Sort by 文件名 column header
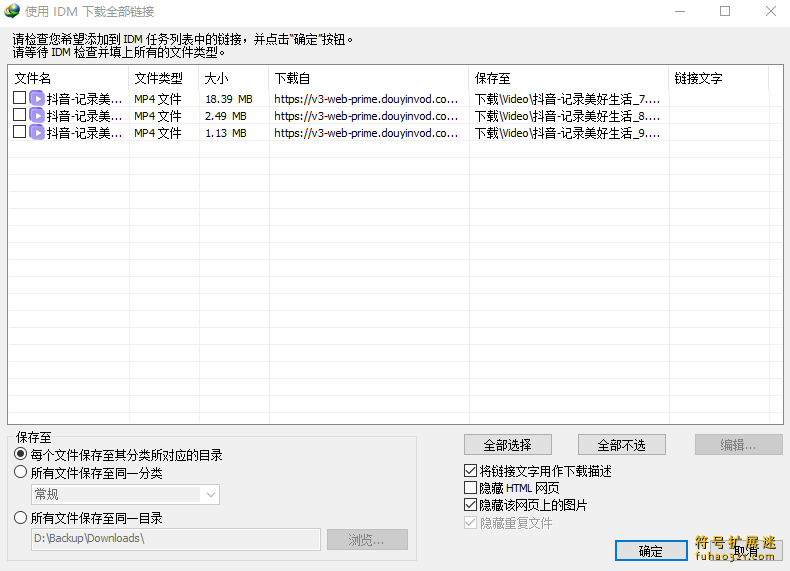 click(x=69, y=78)
